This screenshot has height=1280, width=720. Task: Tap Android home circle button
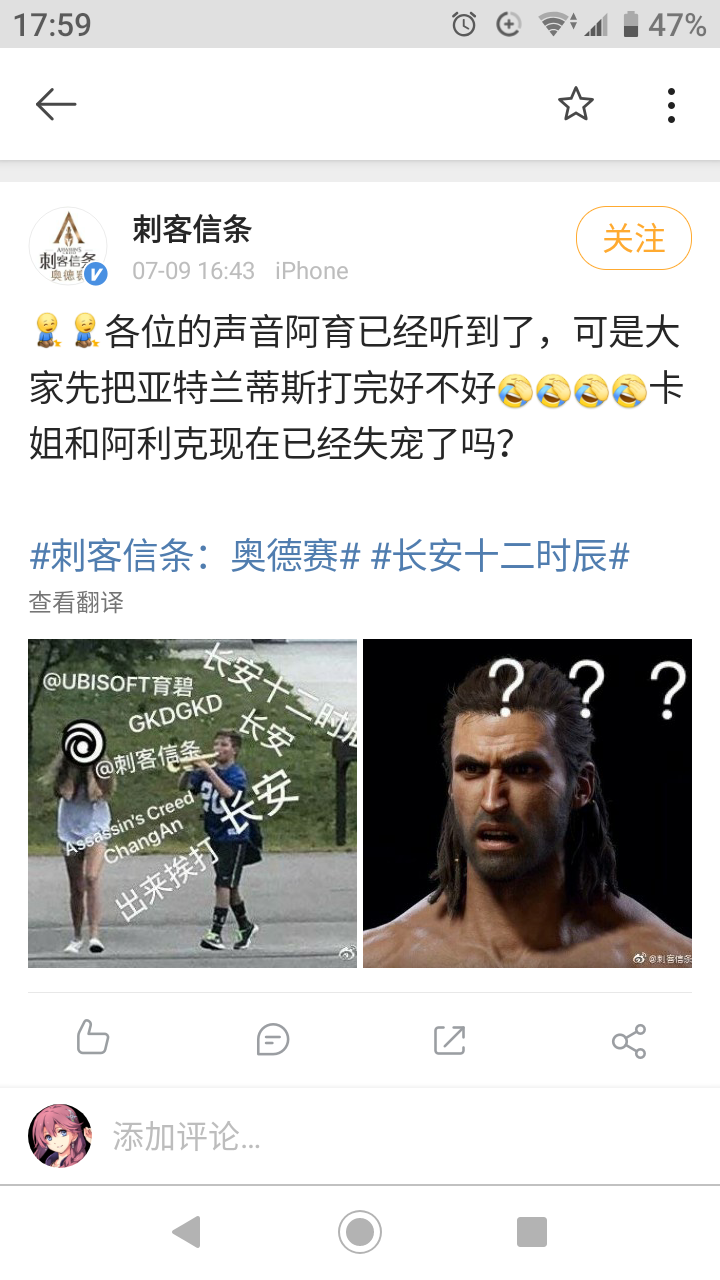(360, 1231)
